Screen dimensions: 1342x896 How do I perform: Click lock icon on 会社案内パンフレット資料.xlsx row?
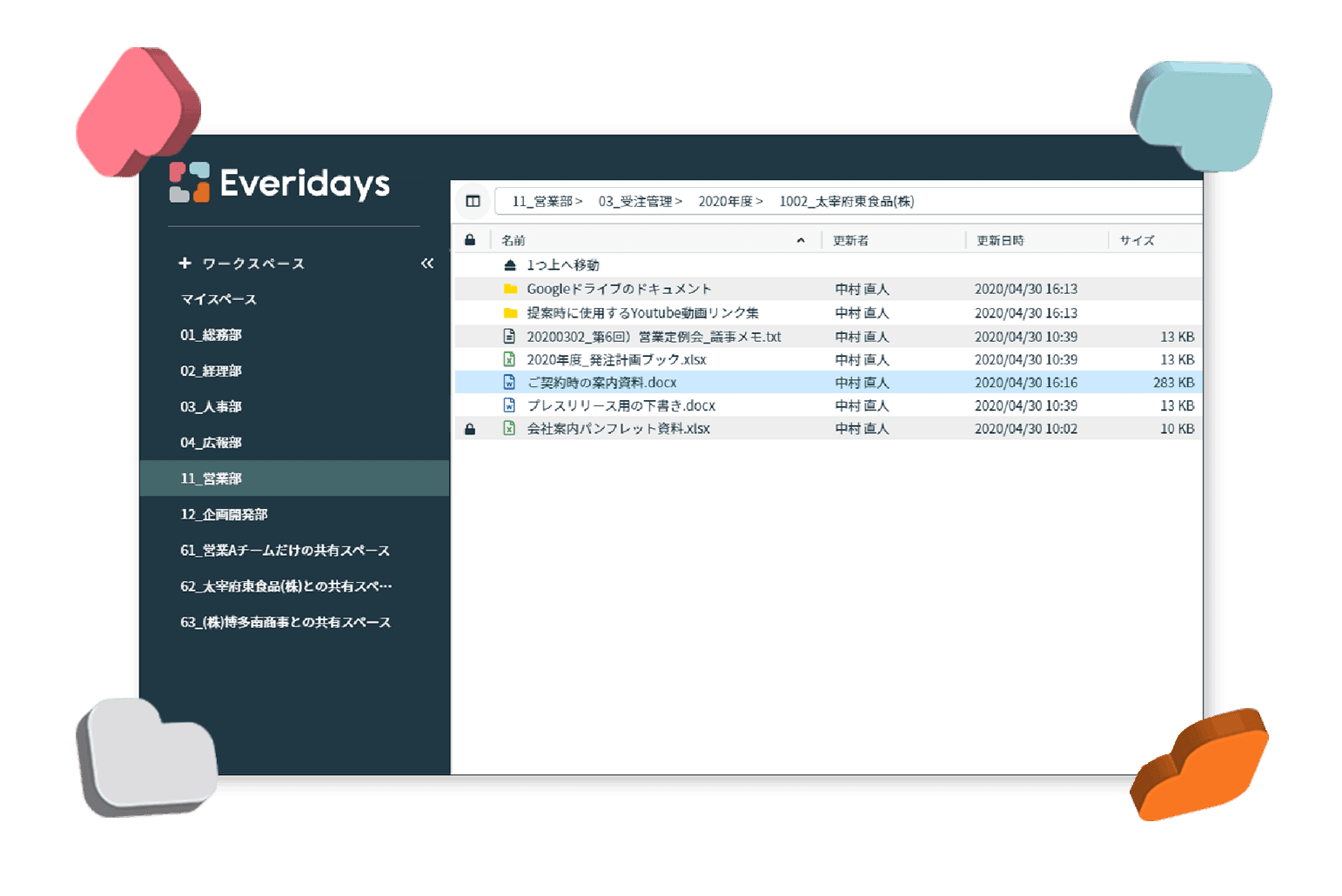pyautogui.click(x=470, y=429)
